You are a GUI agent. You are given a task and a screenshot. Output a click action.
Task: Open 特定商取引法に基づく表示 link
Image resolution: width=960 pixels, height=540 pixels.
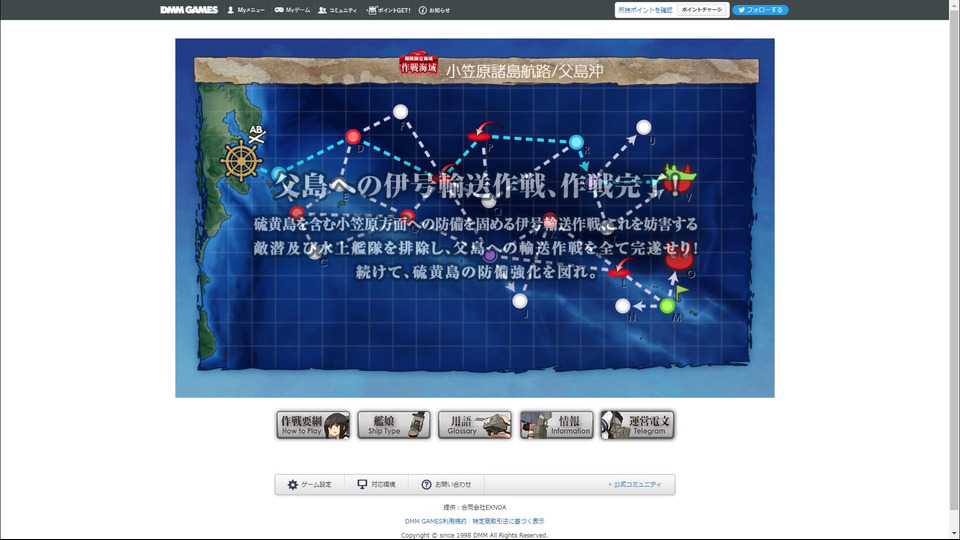tap(508, 521)
